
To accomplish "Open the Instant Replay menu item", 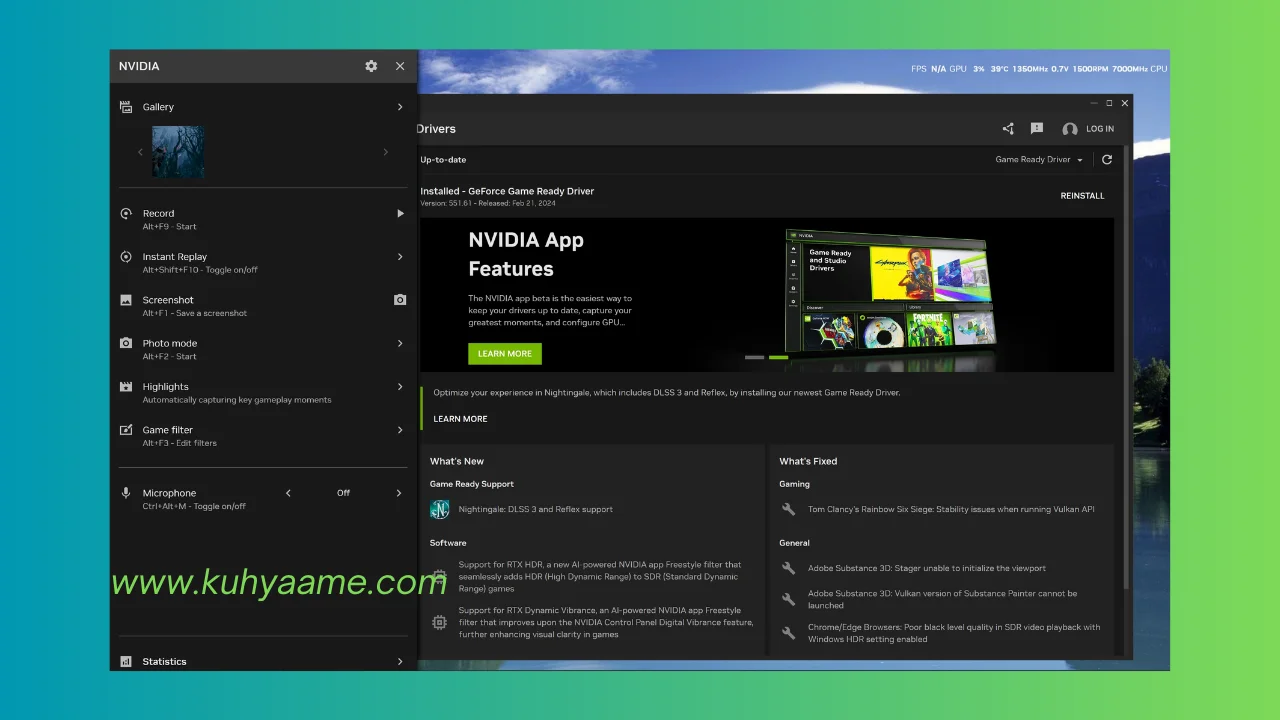I will tap(264, 262).
